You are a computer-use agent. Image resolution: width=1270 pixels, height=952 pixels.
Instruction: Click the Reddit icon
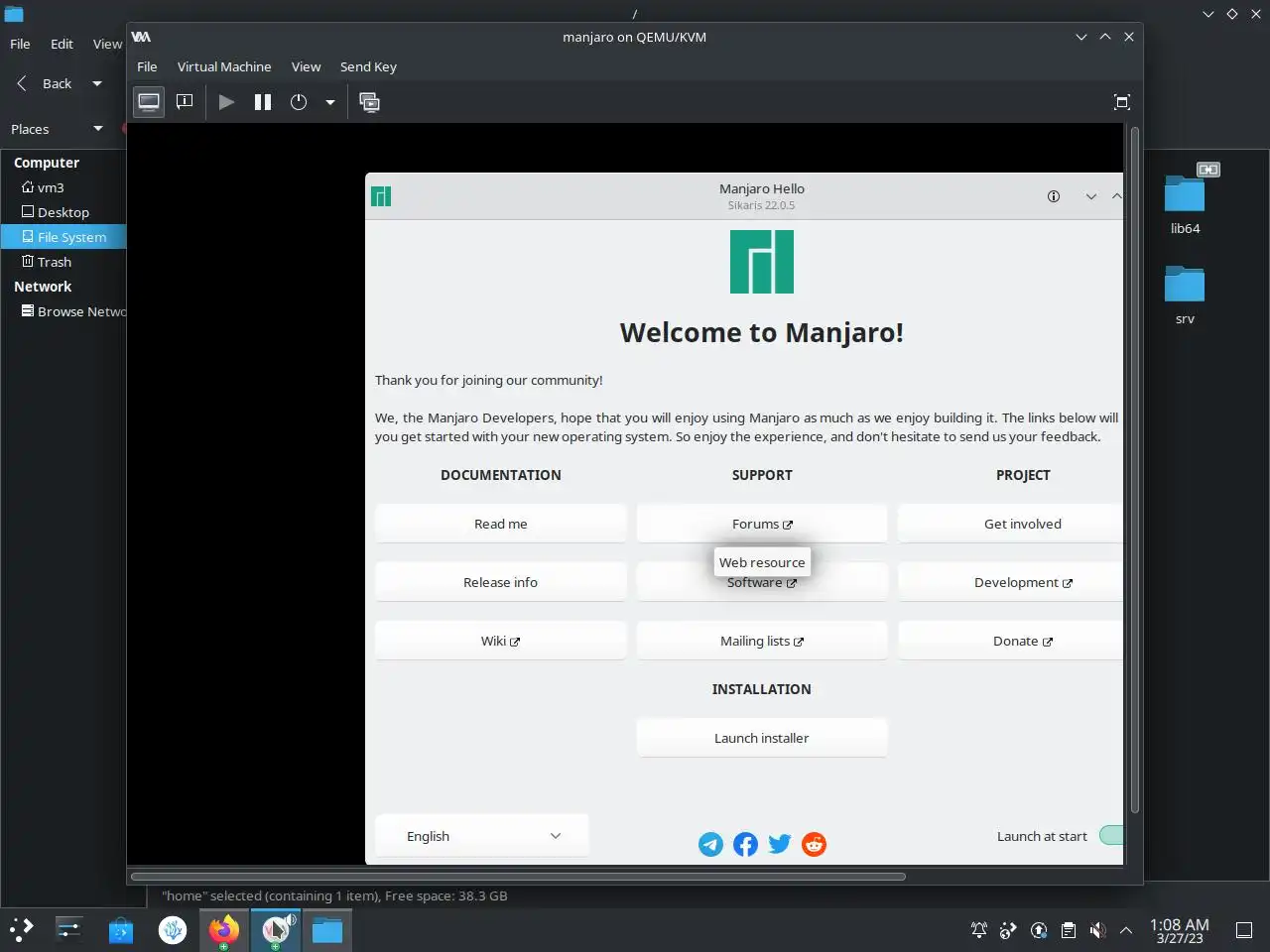pos(814,844)
